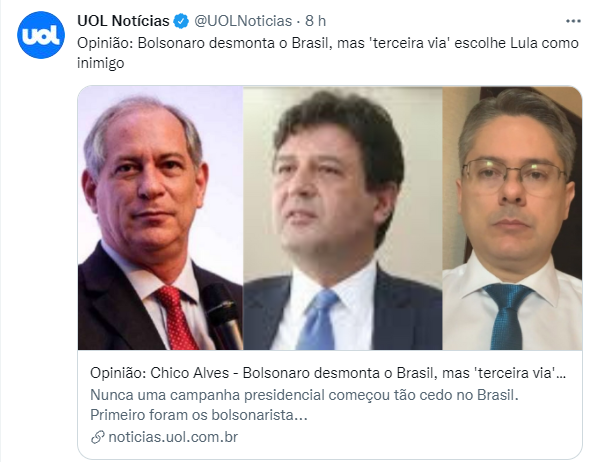Viewport: 599px width, 462px height.
Task: Click the eyeglasses on right man
Action: tap(514, 176)
